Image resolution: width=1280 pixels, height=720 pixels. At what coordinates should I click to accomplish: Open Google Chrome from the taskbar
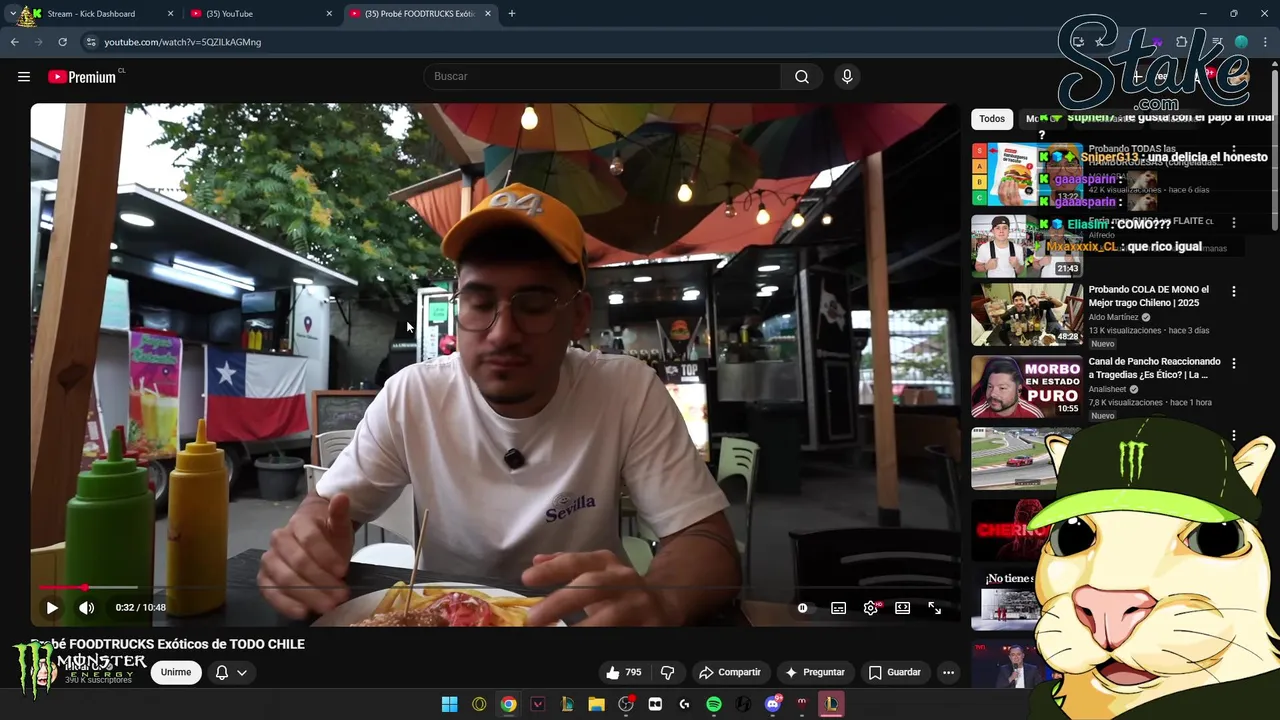(x=508, y=704)
